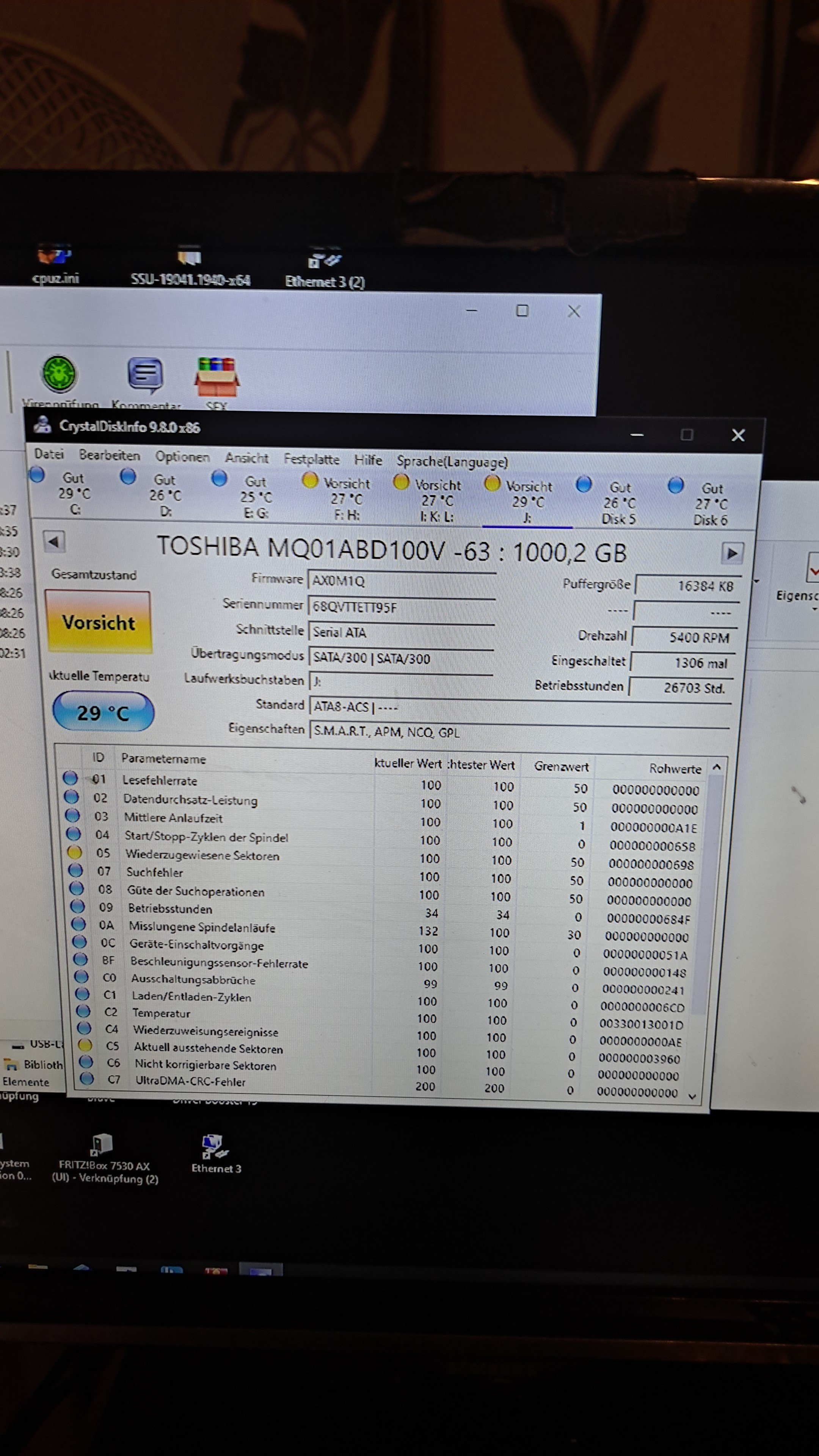This screenshot has height=1456, width=819.
Task: Click status dot for Beschleunigungssensor-Fehlerrate
Action: (x=80, y=959)
